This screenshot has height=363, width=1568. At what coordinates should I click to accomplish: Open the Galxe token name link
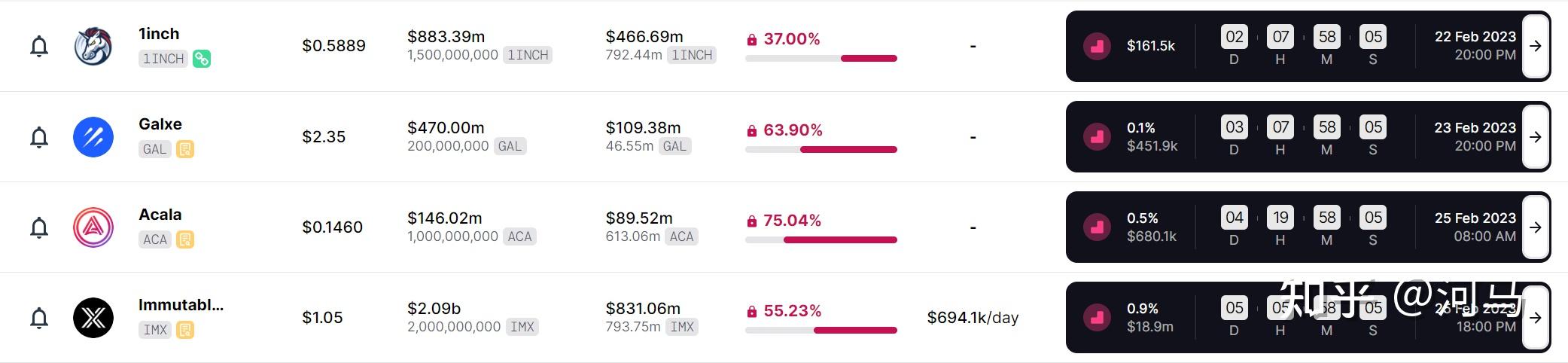(160, 124)
